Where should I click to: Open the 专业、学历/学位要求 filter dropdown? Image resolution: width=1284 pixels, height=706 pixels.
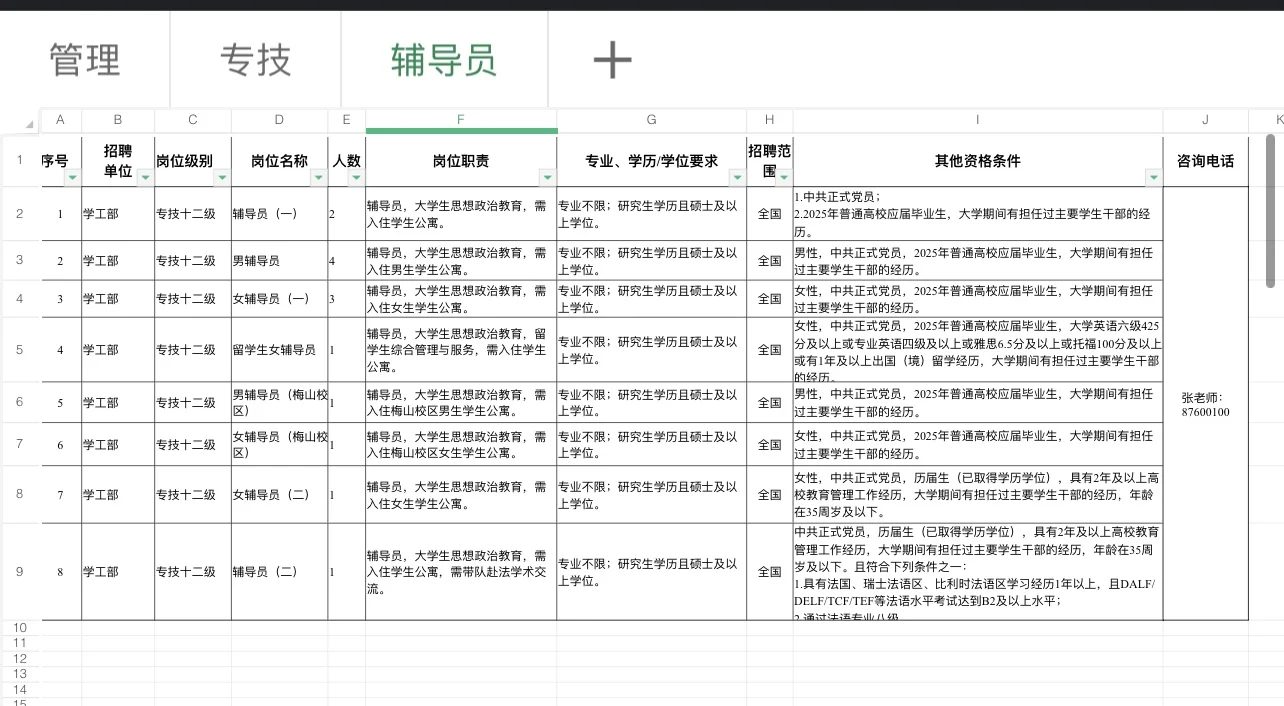pyautogui.click(x=737, y=178)
